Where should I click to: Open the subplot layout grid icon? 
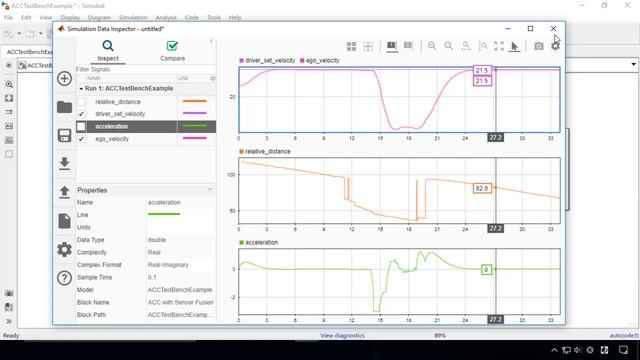click(x=351, y=46)
